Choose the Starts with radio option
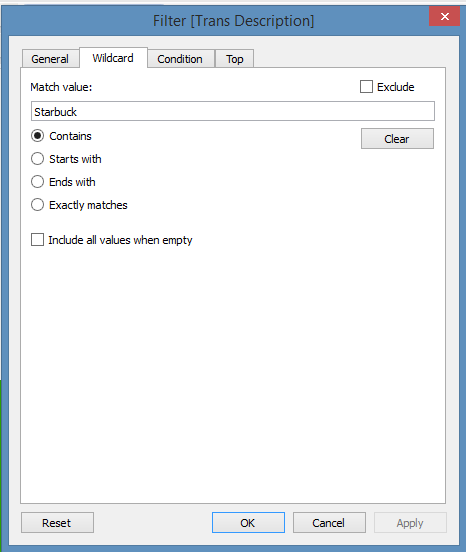Screen dimensions: 466x552 coord(38,159)
